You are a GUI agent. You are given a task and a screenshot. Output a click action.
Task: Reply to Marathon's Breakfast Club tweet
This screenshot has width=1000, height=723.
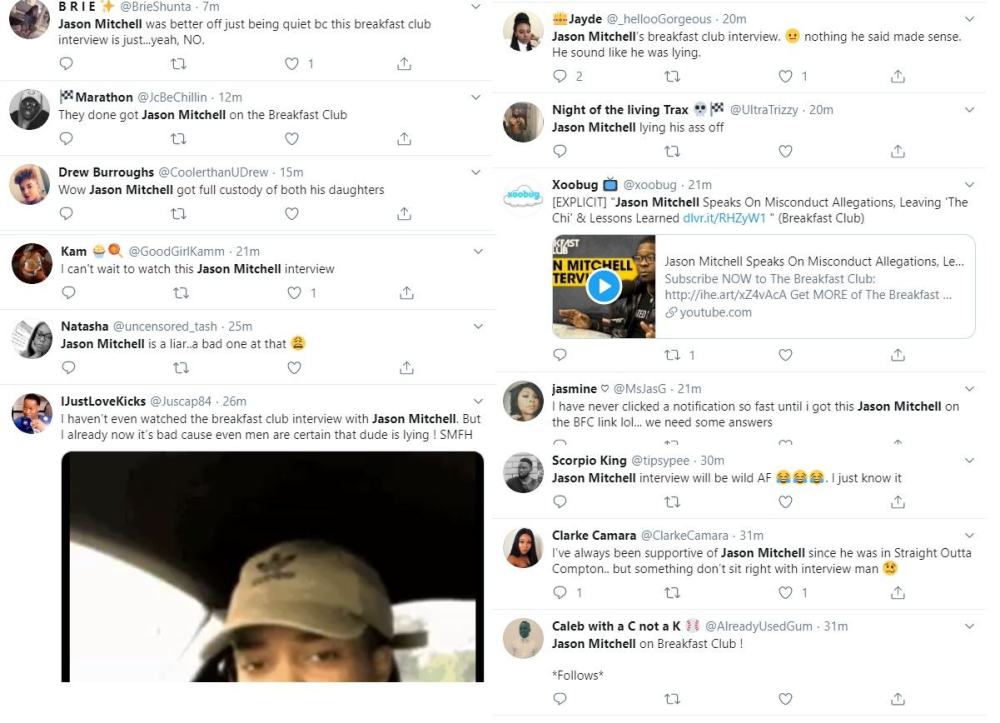(66, 138)
